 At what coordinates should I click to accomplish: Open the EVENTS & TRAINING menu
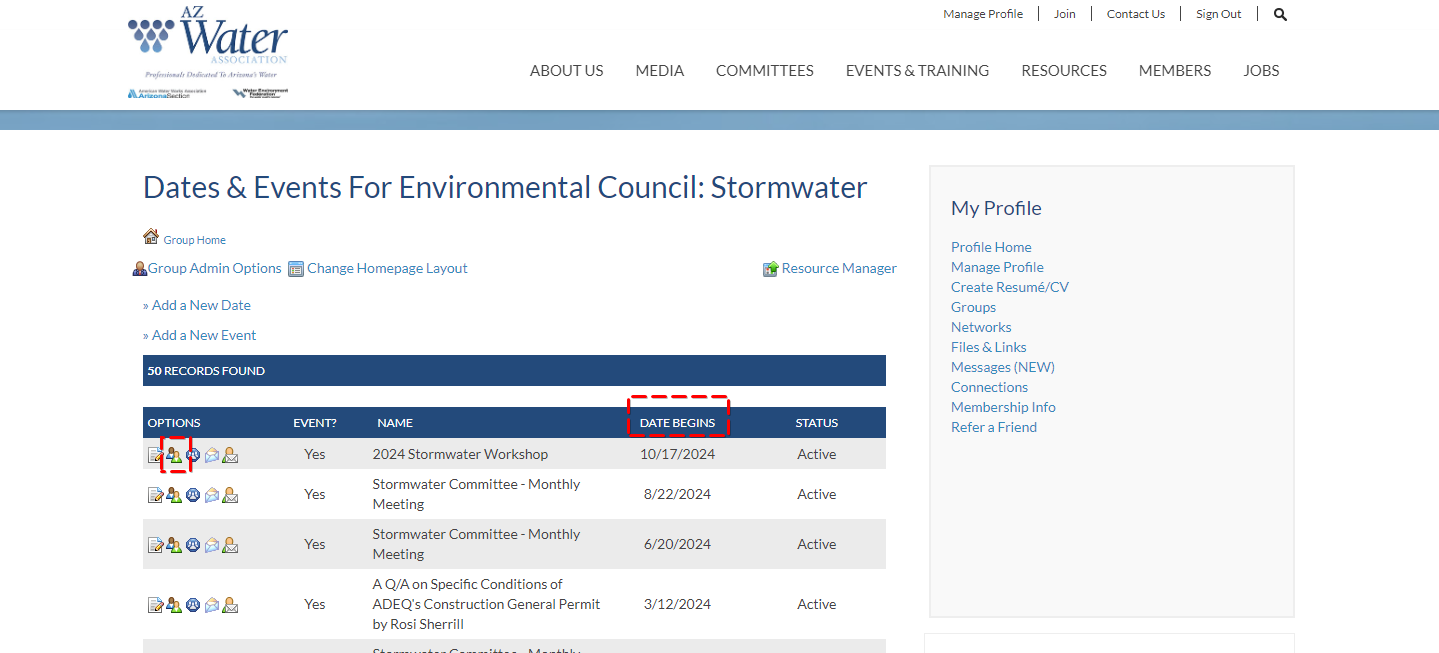point(917,70)
